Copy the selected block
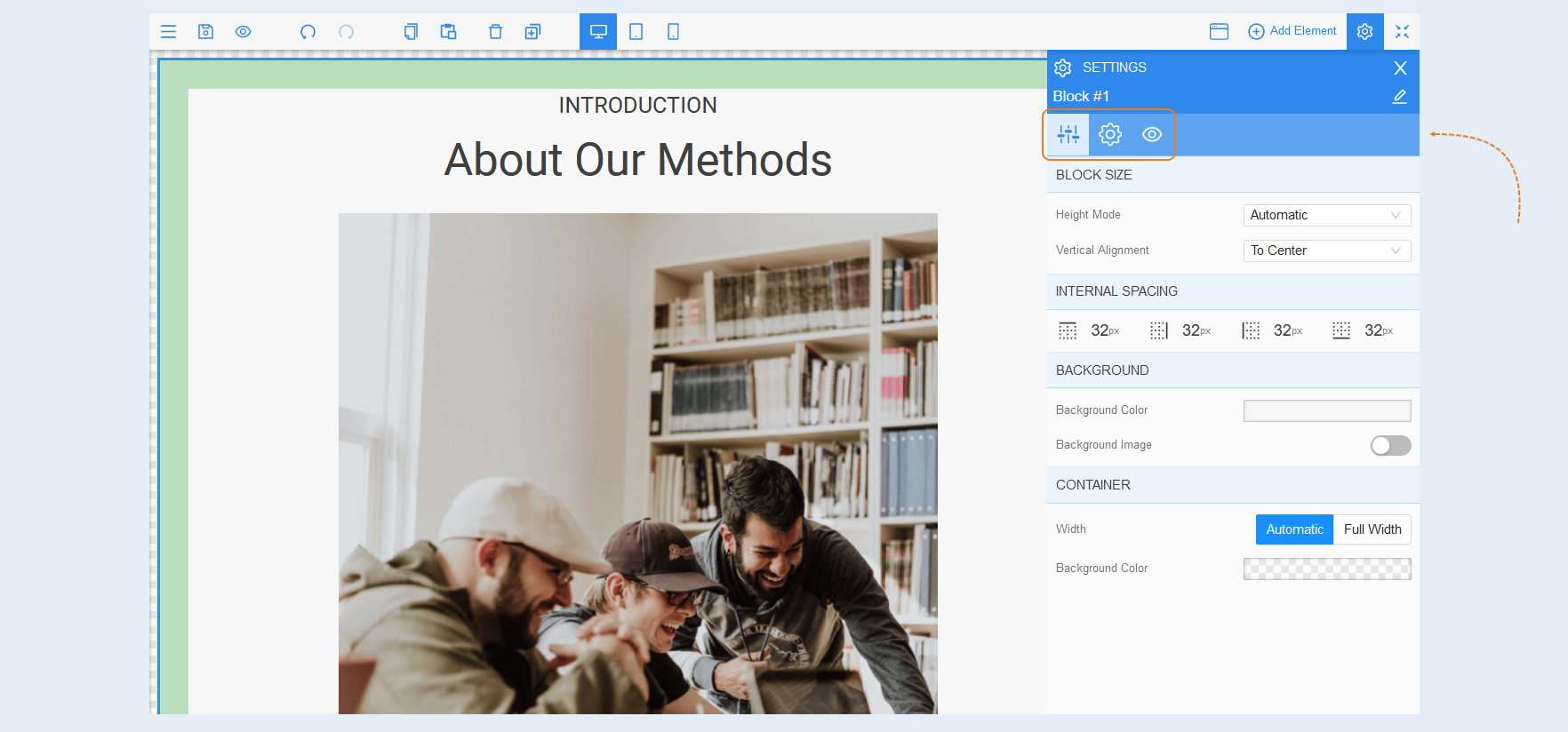The height and width of the screenshot is (732, 1568). pos(411,32)
